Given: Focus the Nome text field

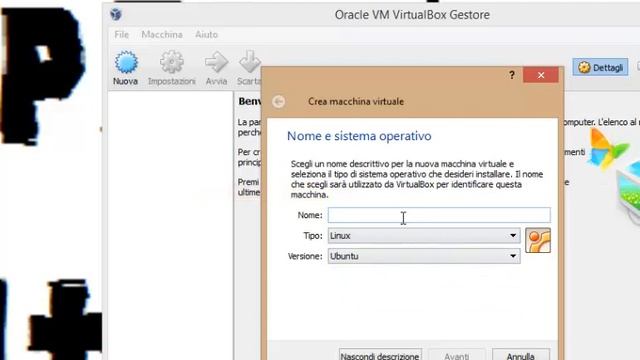Looking at the screenshot, I should 439,215.
